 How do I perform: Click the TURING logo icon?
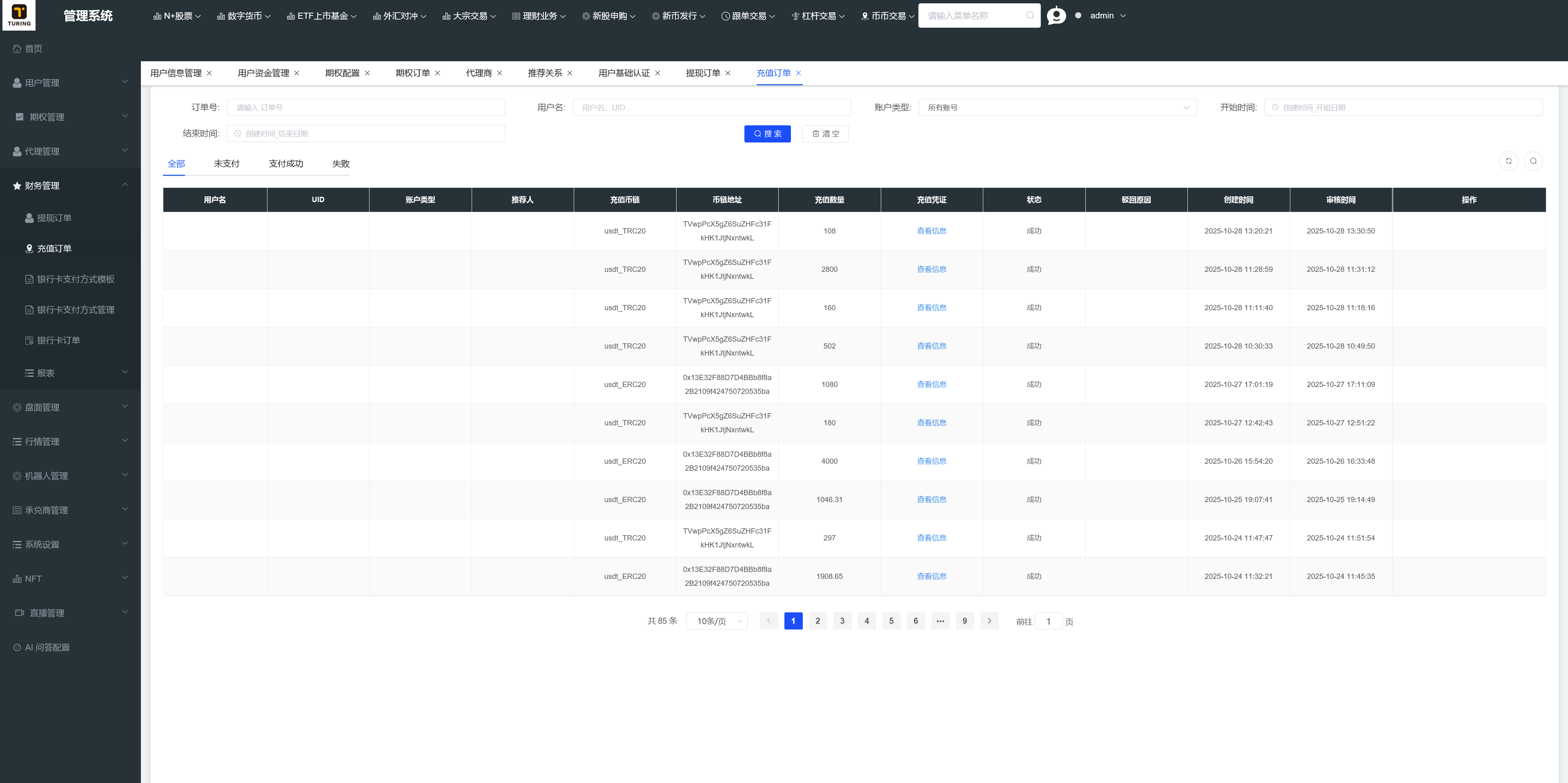pyautogui.click(x=19, y=15)
